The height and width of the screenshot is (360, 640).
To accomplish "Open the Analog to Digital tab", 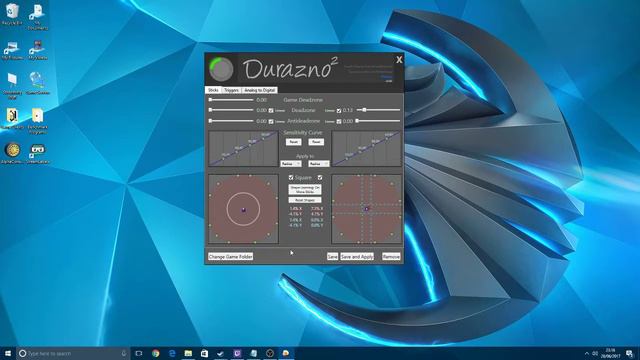I will (260, 90).
